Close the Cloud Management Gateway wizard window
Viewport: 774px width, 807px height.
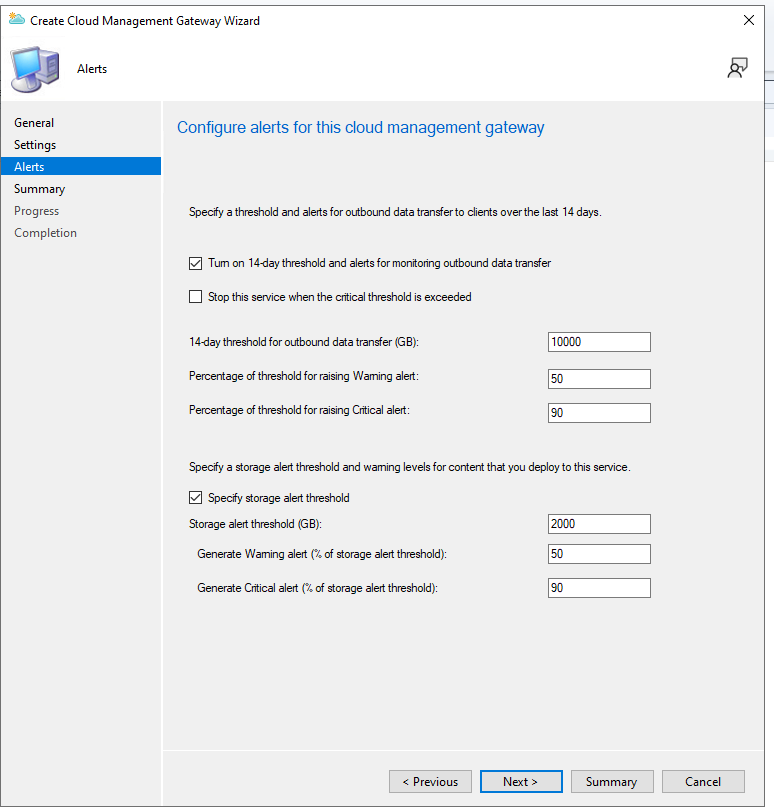(748, 20)
